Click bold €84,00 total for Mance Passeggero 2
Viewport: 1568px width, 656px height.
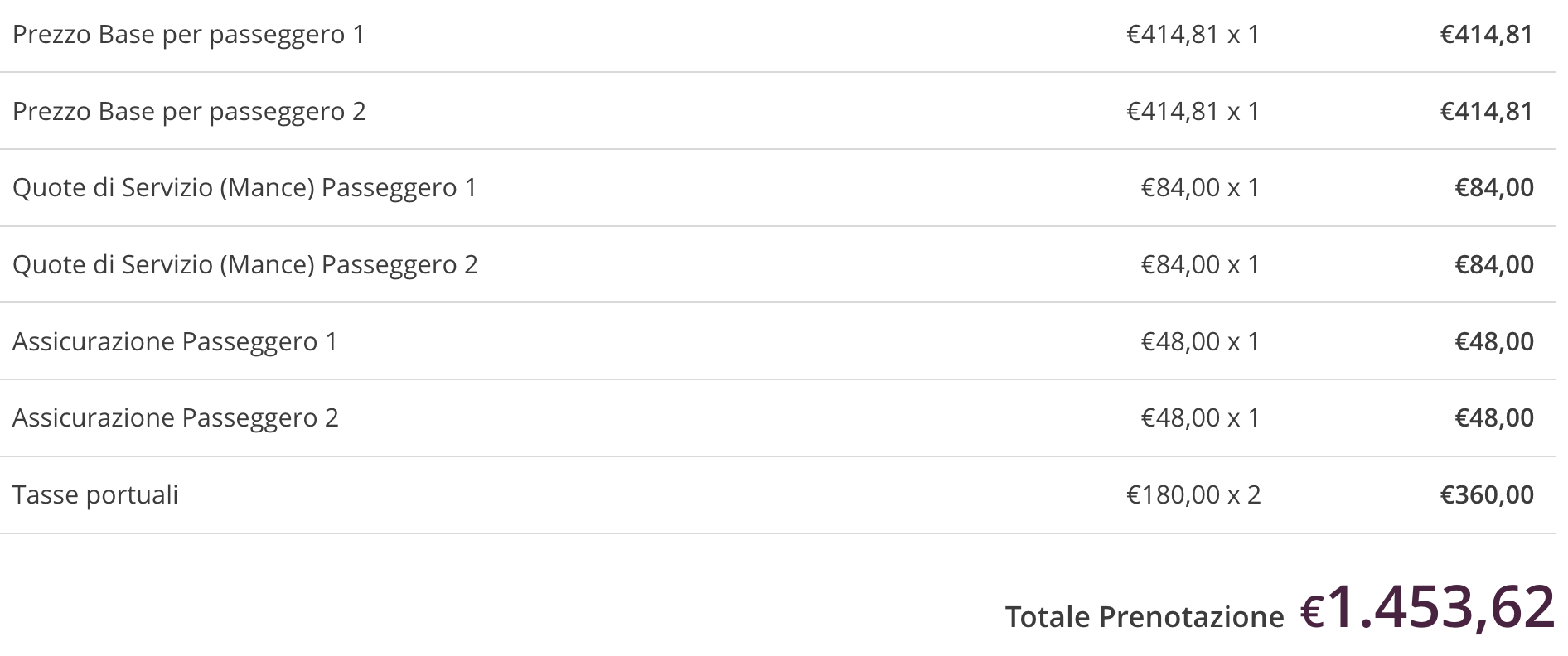(x=1494, y=265)
